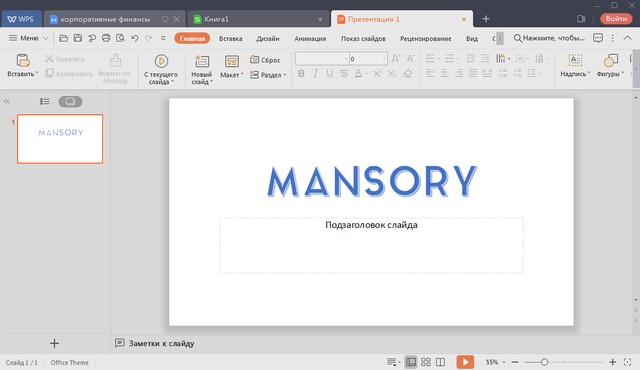
Task: Switch panel to outline list view
Action: [x=44, y=101]
